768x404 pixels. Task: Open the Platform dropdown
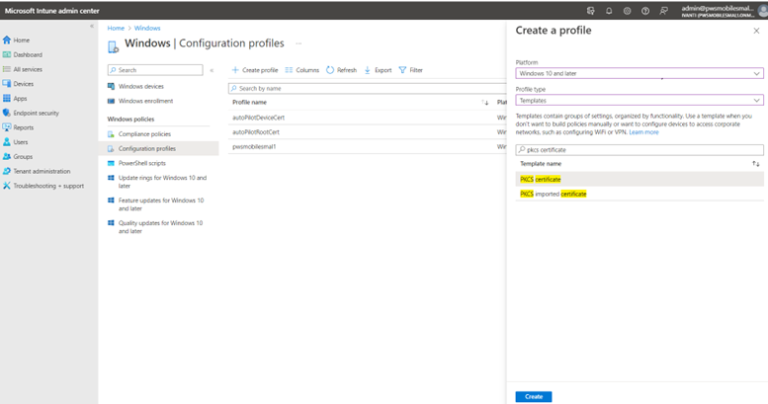[639, 73]
